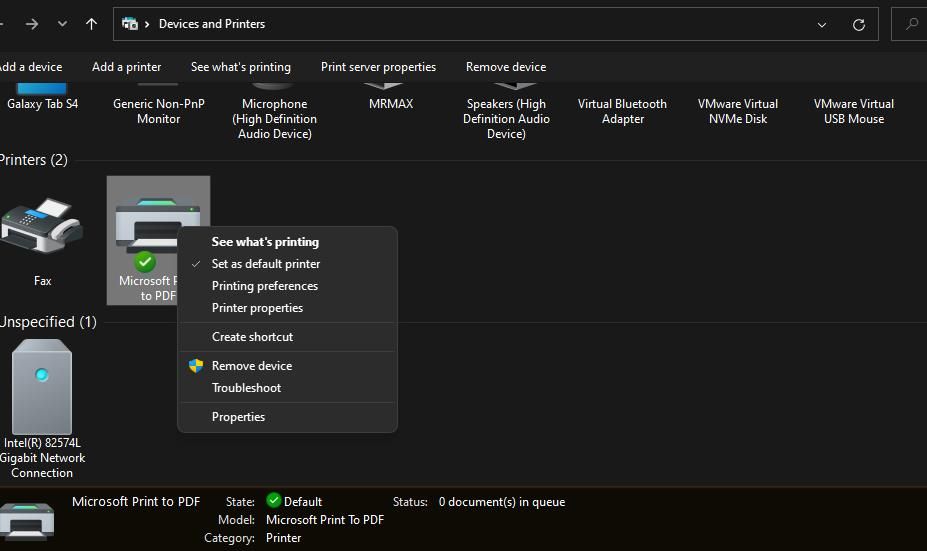Select Printer properties in context menu

(257, 308)
